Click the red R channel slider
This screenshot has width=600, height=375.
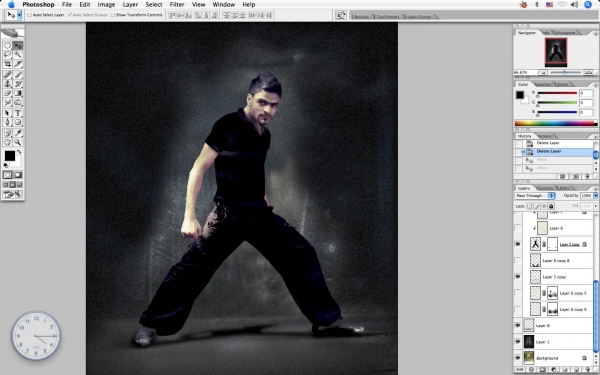(557, 93)
